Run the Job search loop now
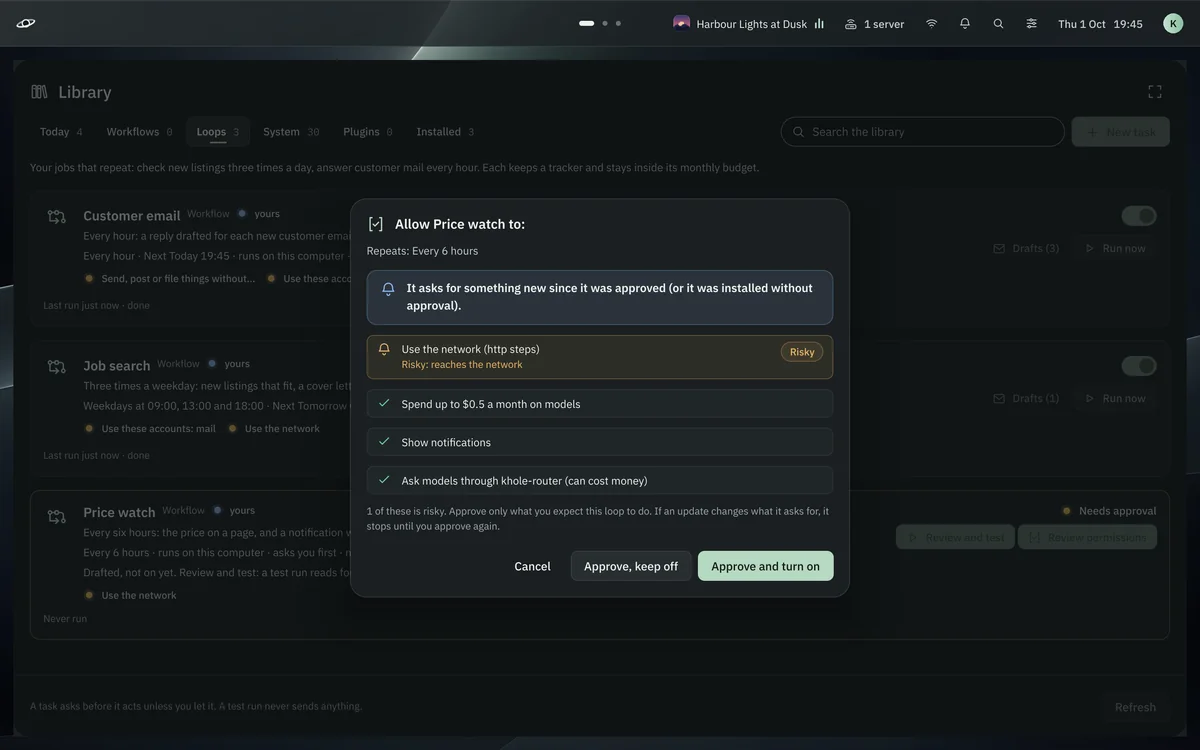Viewport: 1200px width, 750px height. (x=1115, y=398)
